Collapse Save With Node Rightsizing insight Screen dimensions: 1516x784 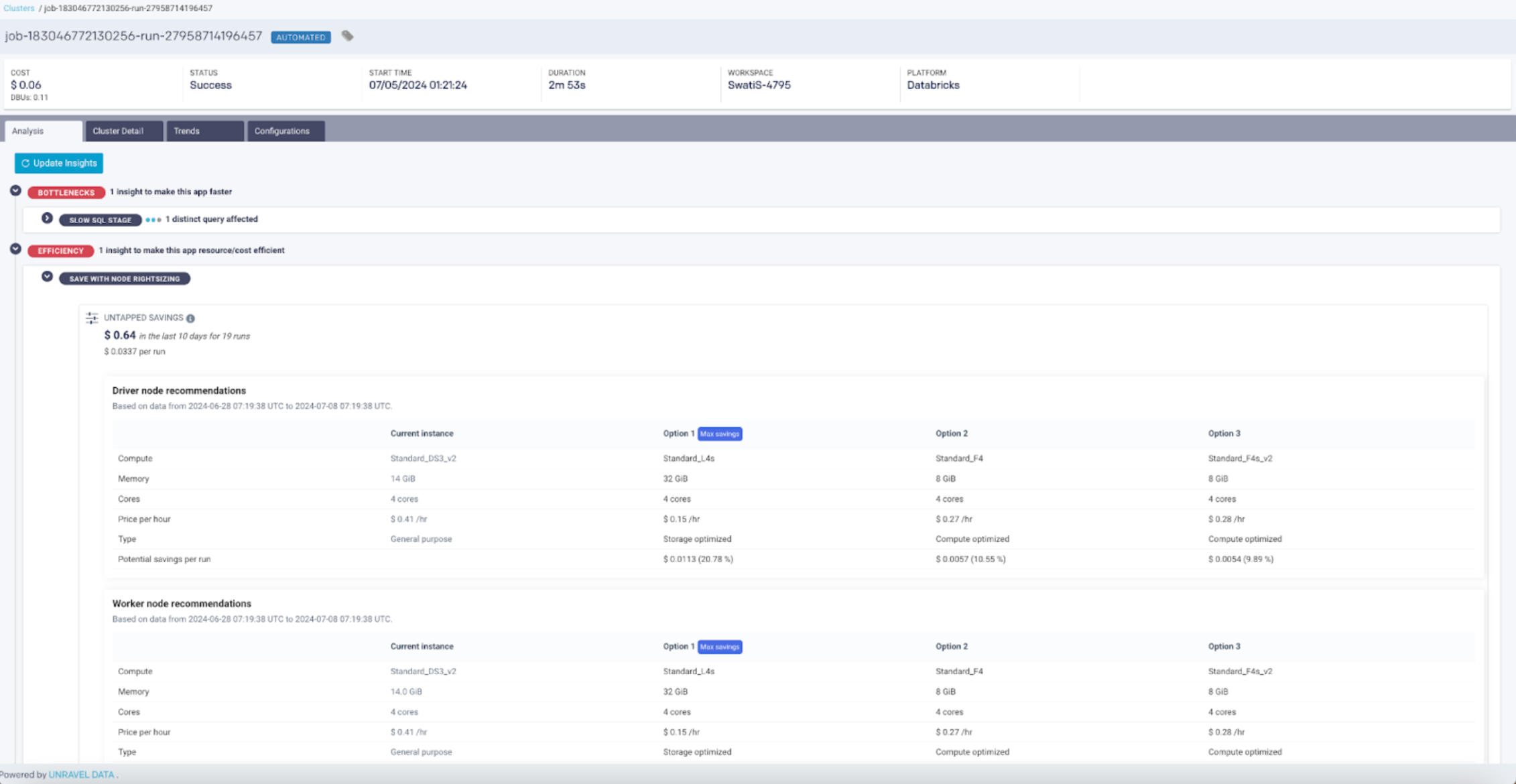coord(47,277)
